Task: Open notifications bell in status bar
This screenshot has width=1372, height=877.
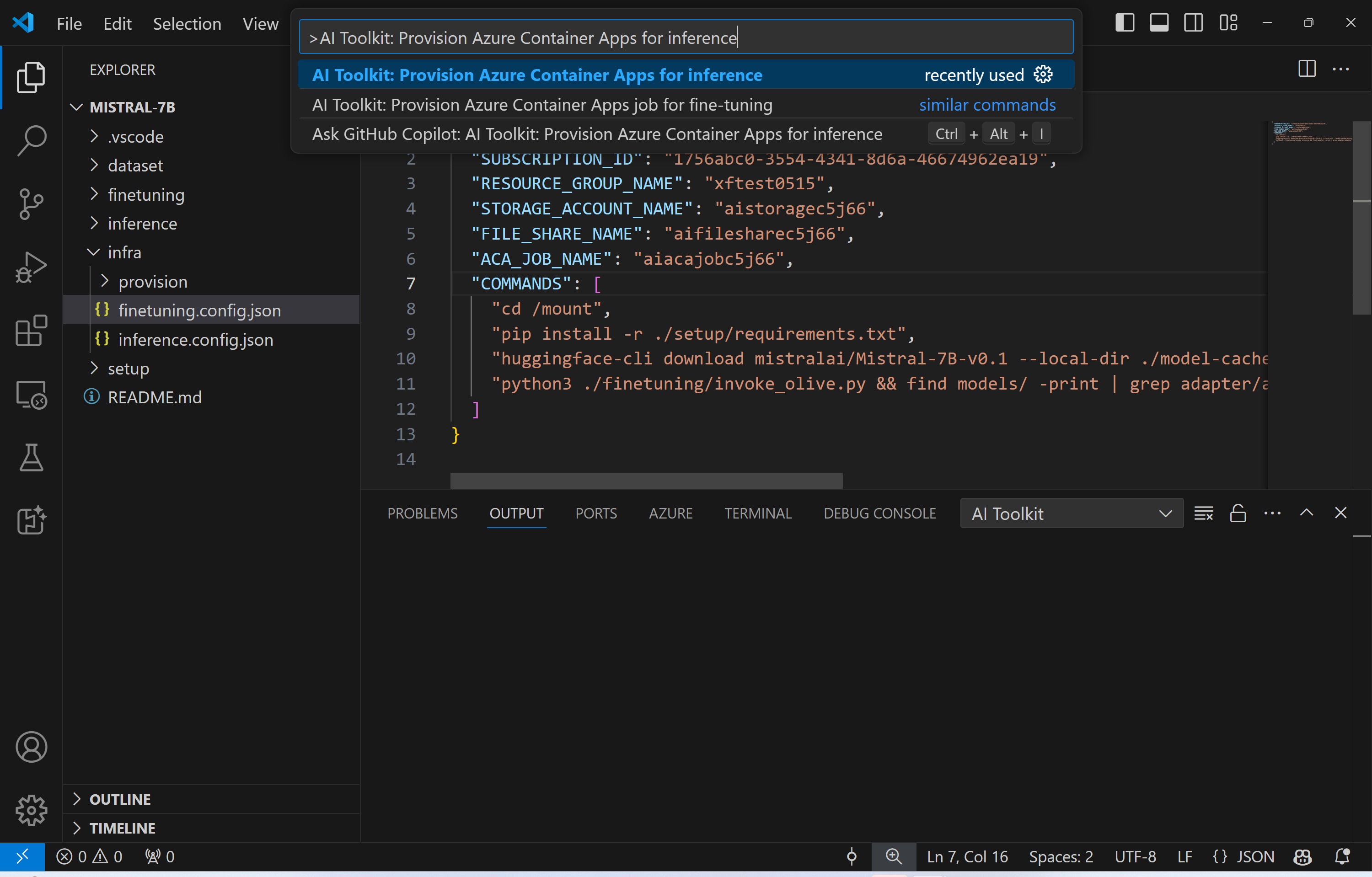Action: [x=1342, y=856]
